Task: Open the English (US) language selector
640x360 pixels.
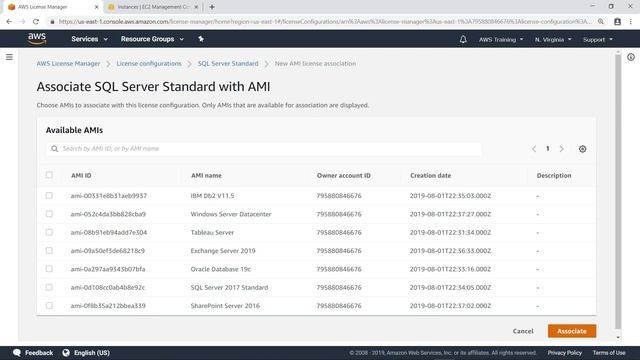Action: (x=92, y=353)
